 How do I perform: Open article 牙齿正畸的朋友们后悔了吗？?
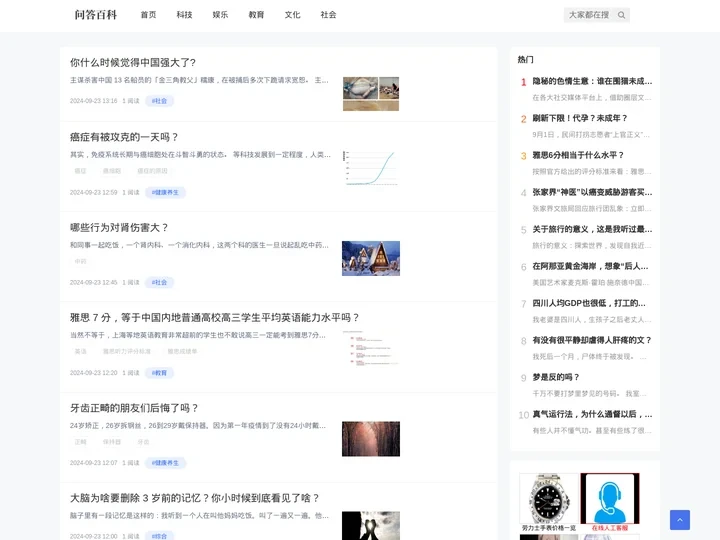(x=134, y=408)
